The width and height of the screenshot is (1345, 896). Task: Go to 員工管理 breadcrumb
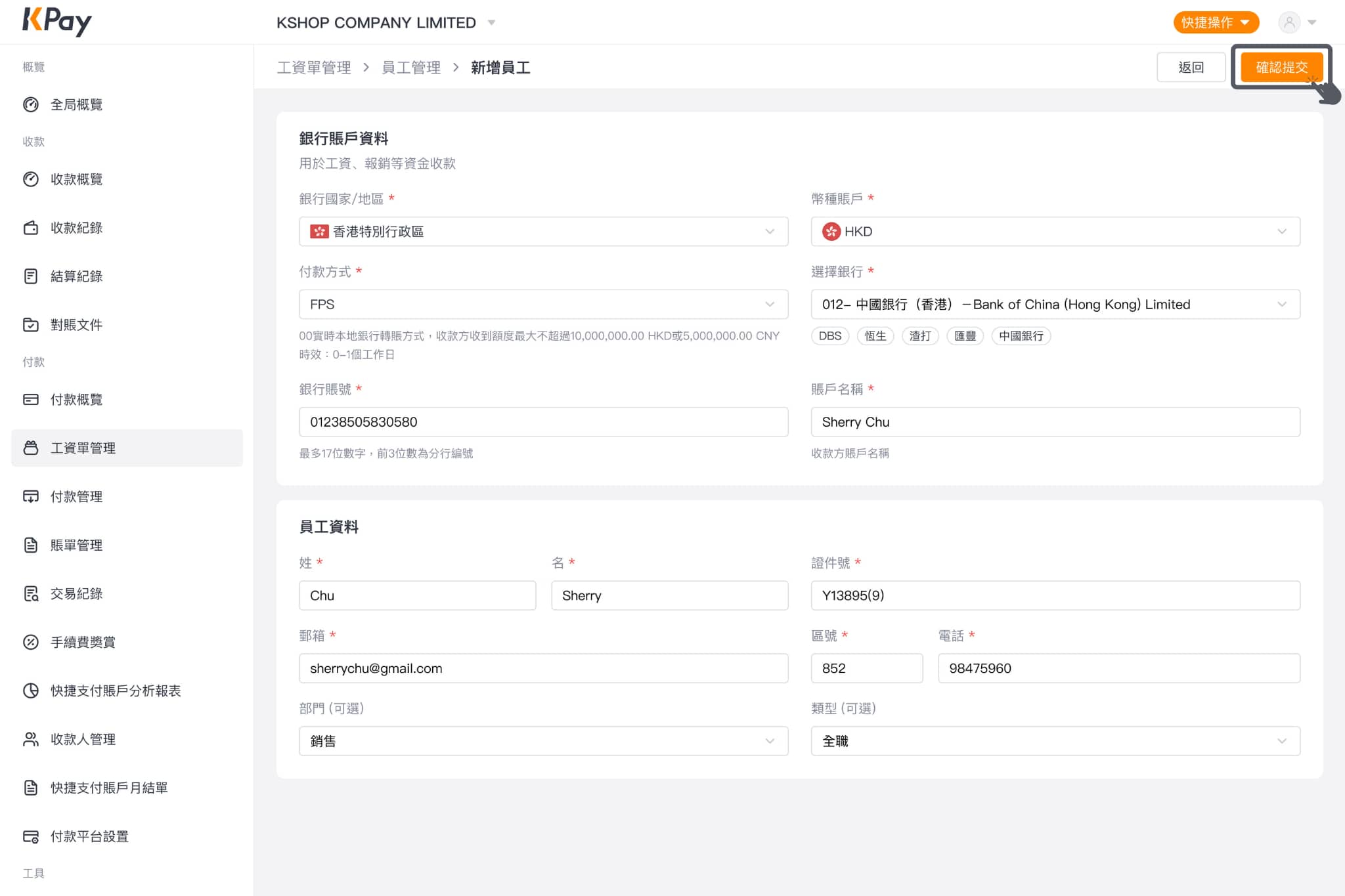(x=411, y=68)
